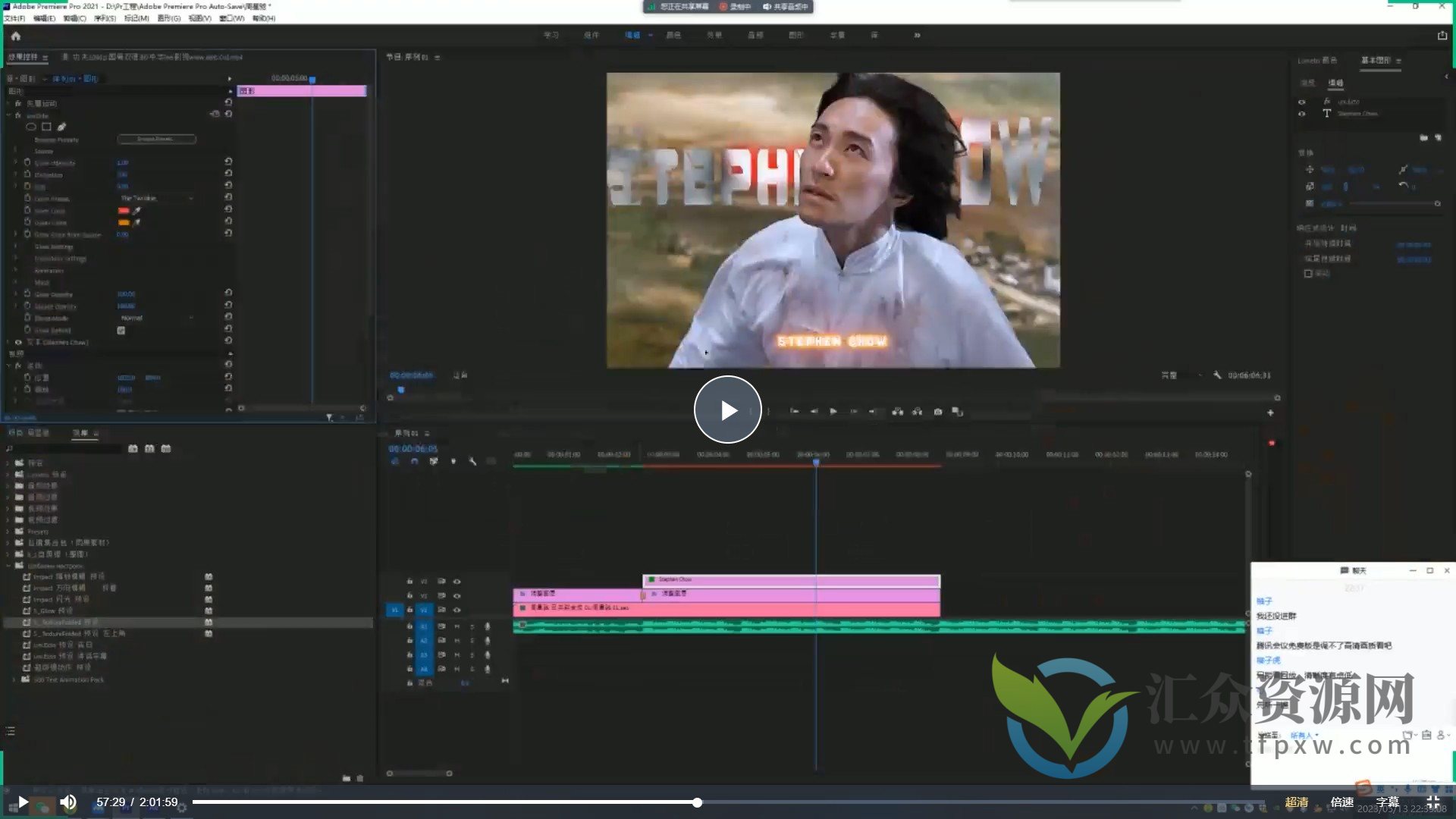Select the ellipse mask tool in Effect Controls
The height and width of the screenshot is (819, 1456).
pos(31,127)
